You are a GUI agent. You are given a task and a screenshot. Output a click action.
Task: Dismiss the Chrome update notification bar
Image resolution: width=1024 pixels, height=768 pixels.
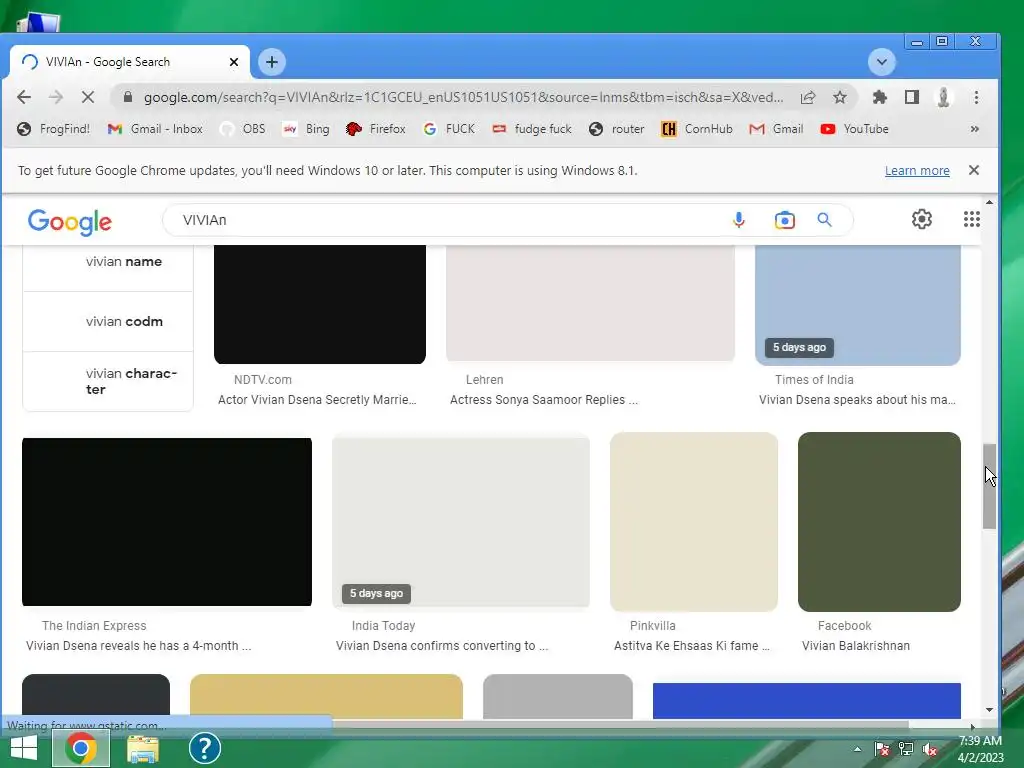[x=974, y=170]
